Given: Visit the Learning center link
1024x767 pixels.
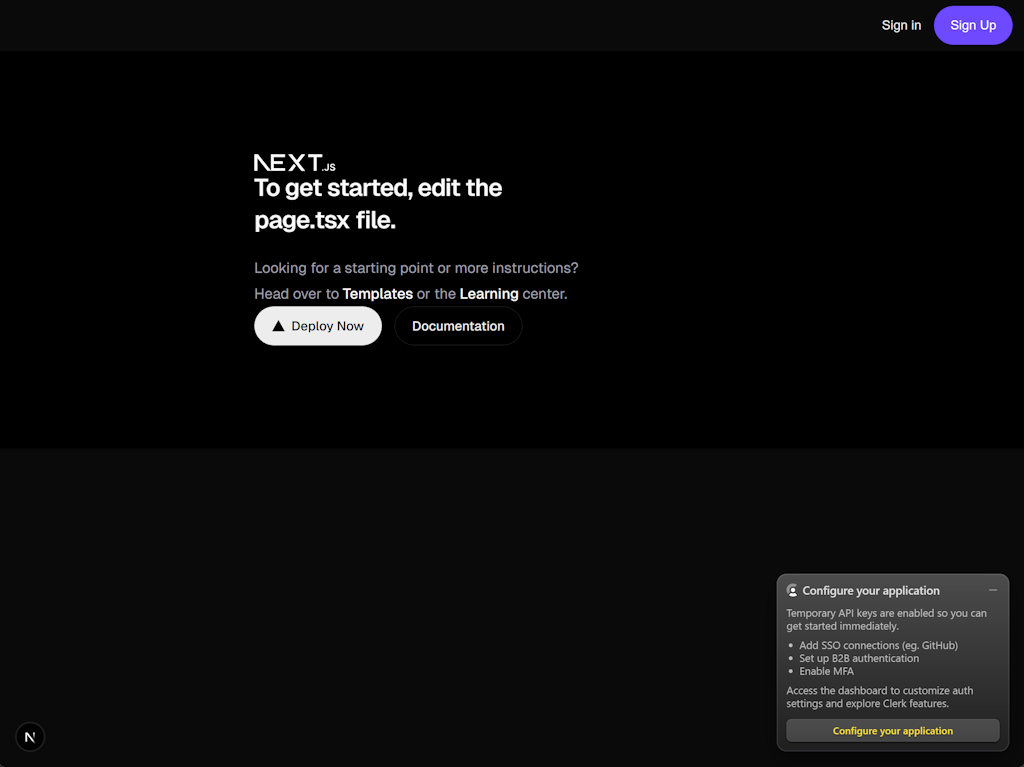Looking at the screenshot, I should coord(489,293).
